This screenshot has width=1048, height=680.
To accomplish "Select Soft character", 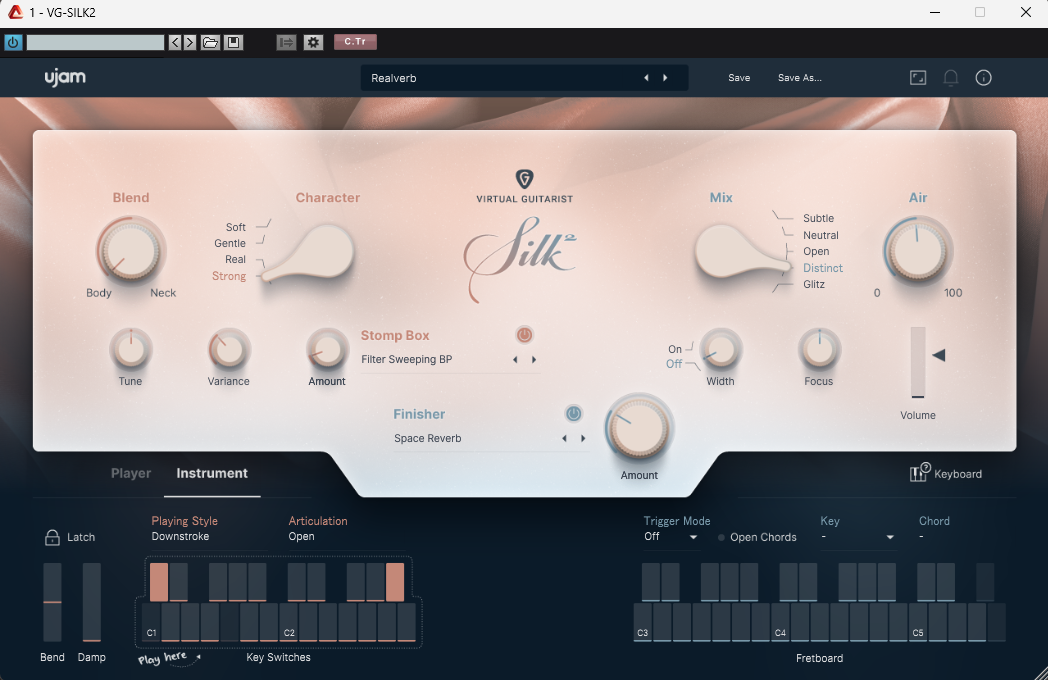I will point(235,227).
